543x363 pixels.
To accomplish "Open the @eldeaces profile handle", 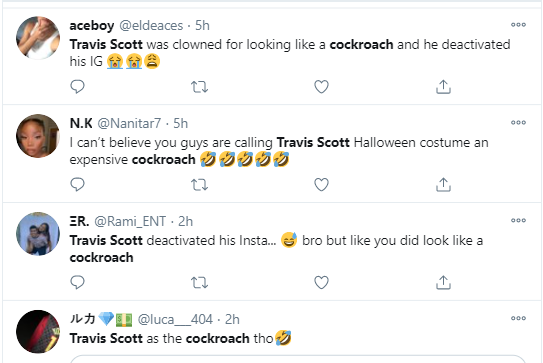I will pos(151,26).
